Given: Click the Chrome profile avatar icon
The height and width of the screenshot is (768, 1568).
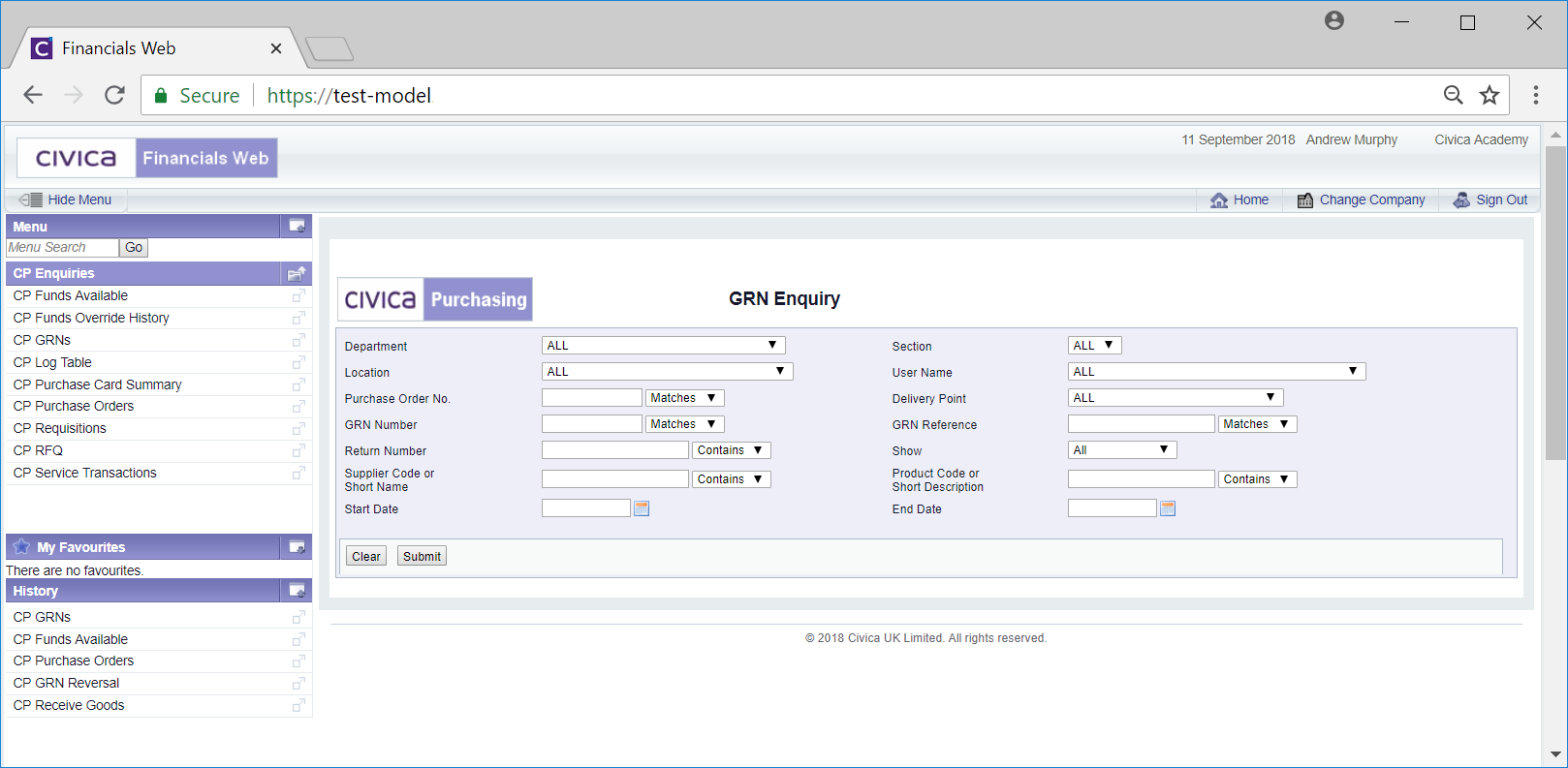Looking at the screenshot, I should (1334, 20).
